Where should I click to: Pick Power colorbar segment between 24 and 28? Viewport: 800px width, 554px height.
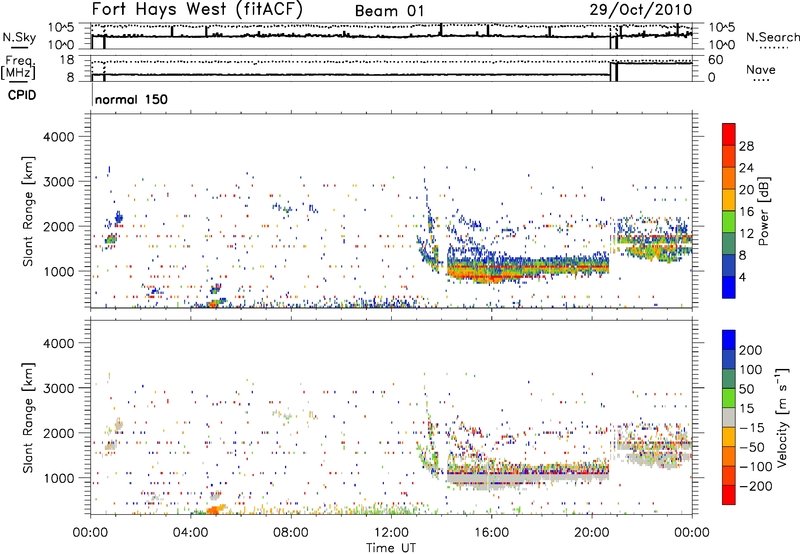click(x=729, y=157)
